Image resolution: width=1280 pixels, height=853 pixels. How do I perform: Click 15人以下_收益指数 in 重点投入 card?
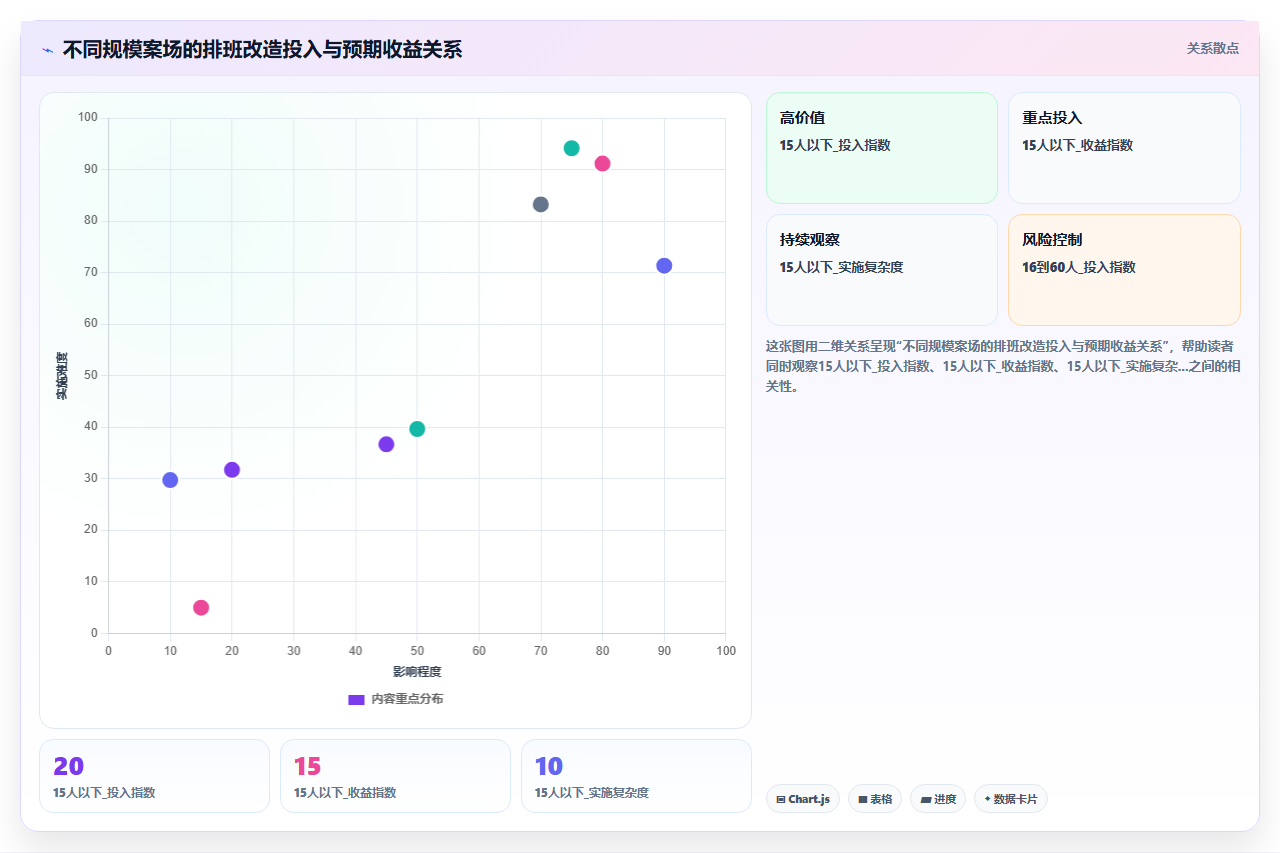(1078, 145)
